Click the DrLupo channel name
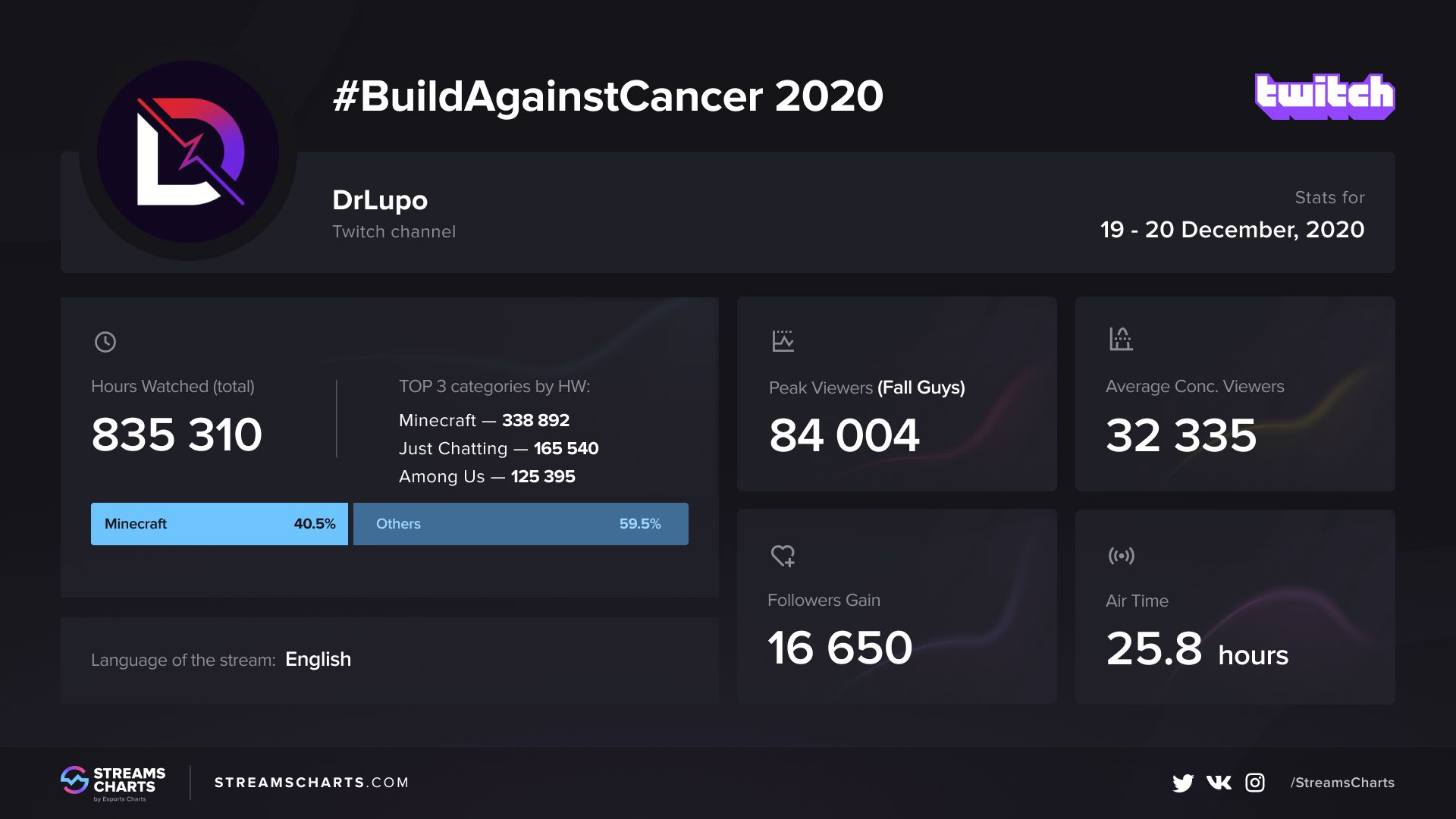 (380, 200)
